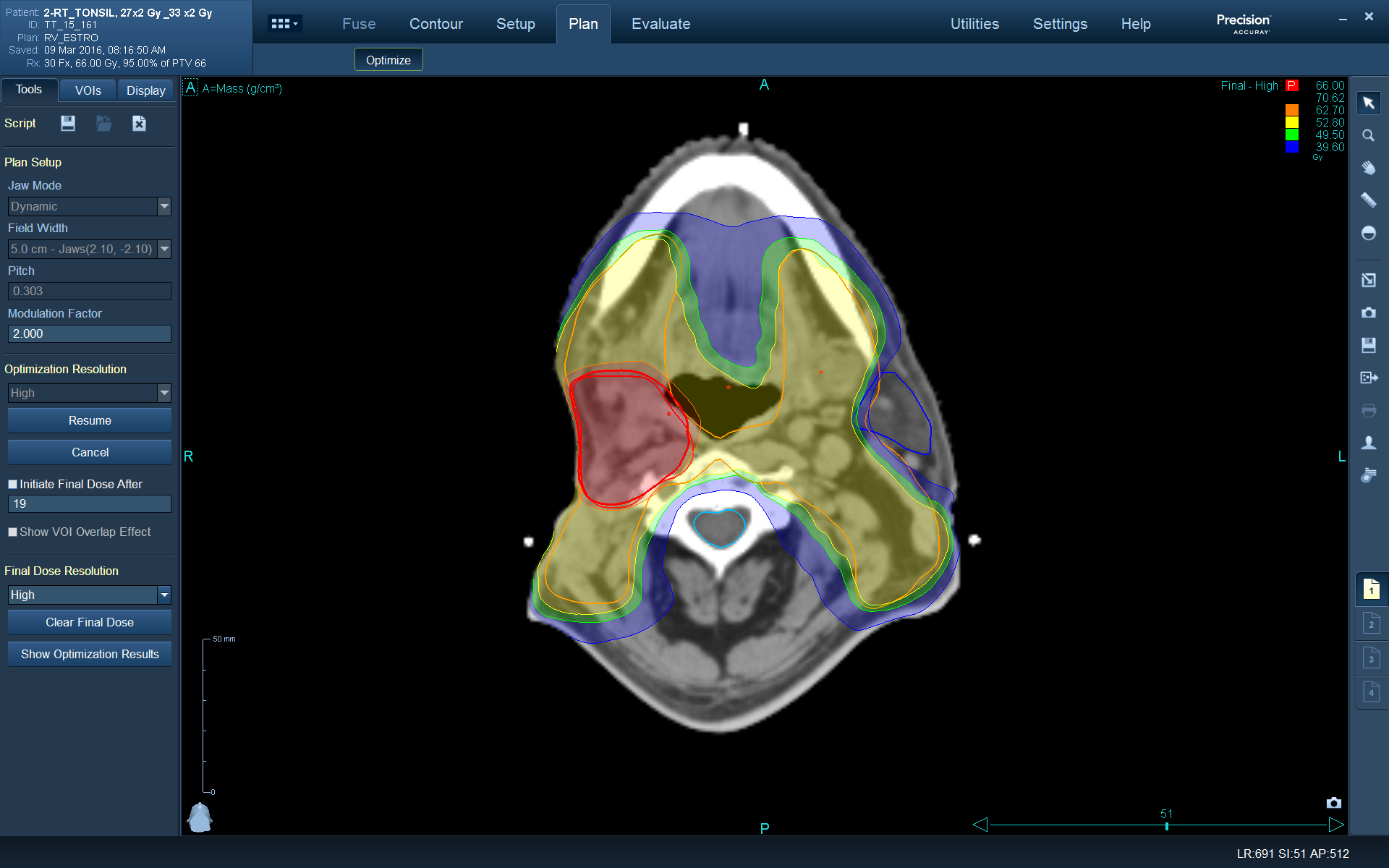The height and width of the screenshot is (868, 1389).
Task: Click the Optimize sub-tab button
Action: click(x=388, y=60)
